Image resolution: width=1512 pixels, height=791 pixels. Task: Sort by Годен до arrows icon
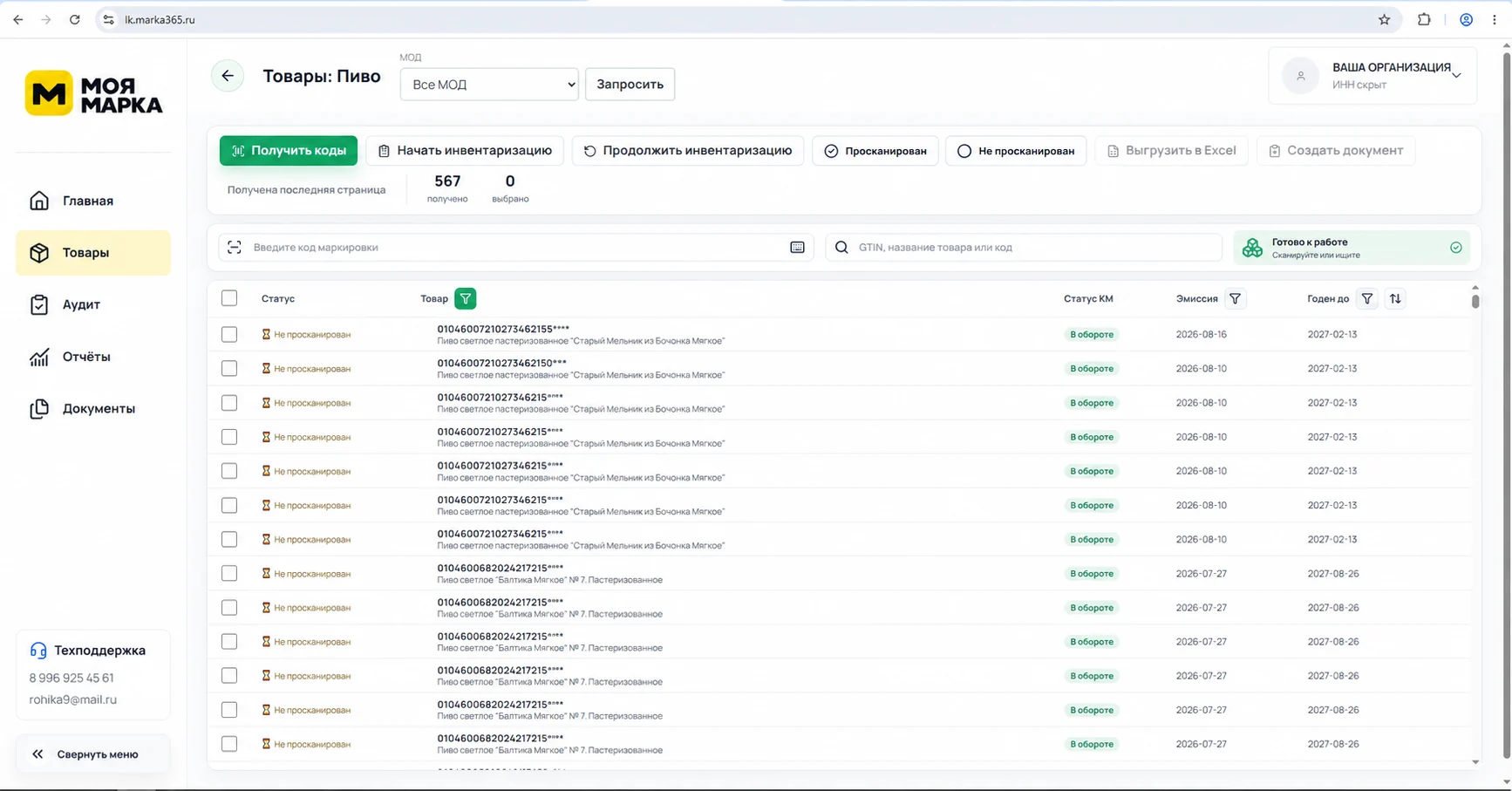1395,299
